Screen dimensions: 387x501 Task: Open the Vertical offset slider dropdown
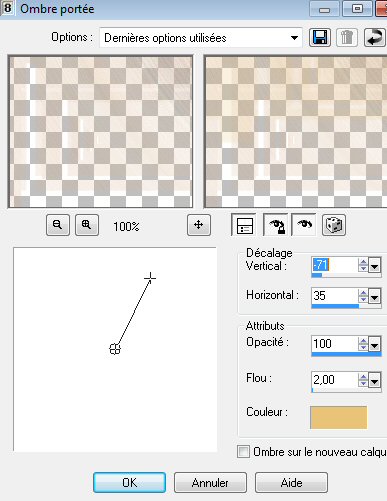[375, 266]
